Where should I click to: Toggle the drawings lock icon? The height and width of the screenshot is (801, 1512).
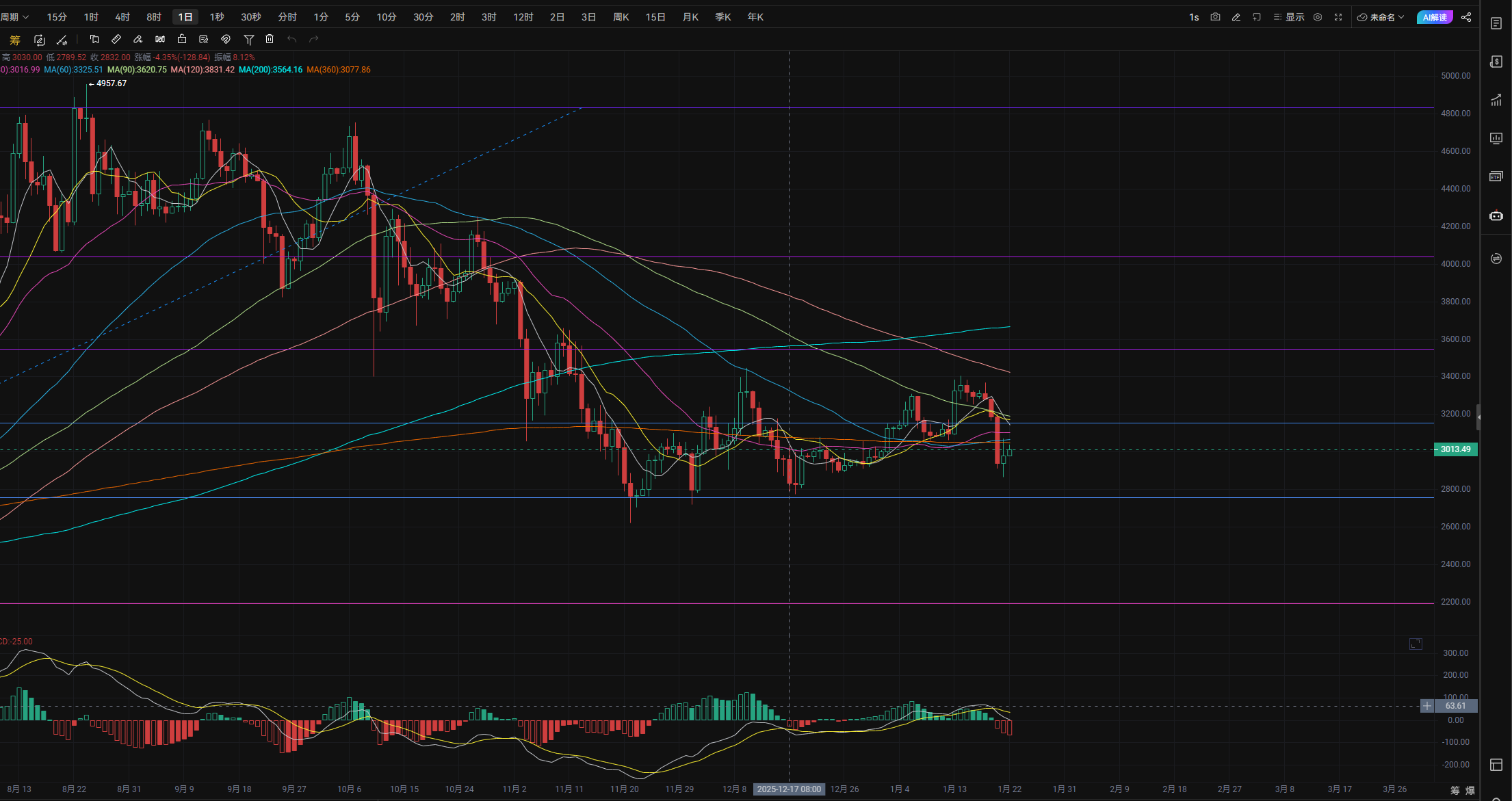182,40
